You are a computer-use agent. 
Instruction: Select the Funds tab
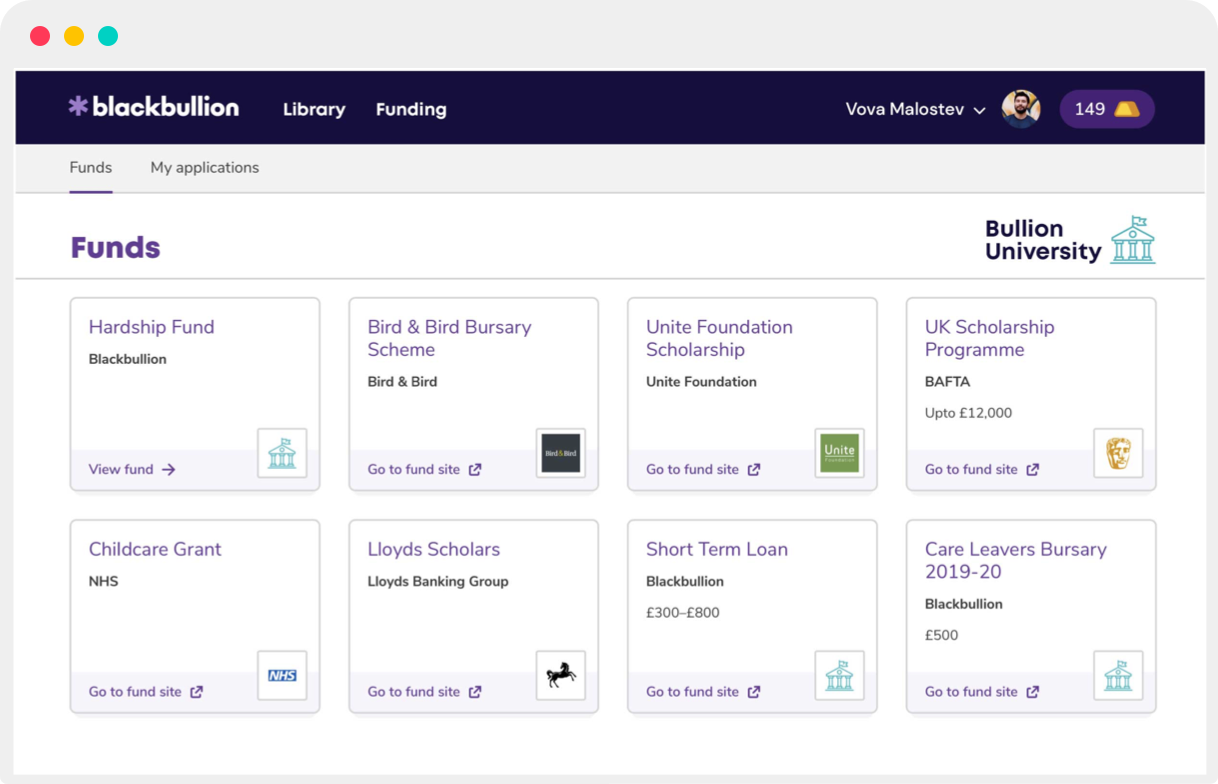[90, 167]
